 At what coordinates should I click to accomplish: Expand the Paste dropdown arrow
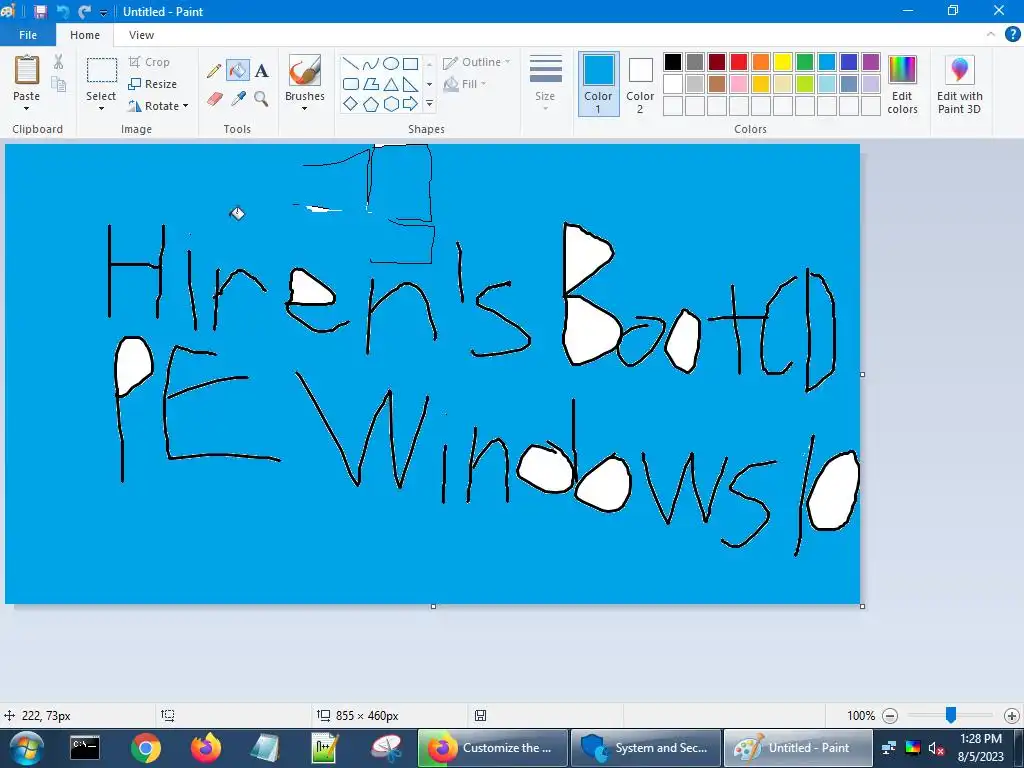click(x=26, y=108)
